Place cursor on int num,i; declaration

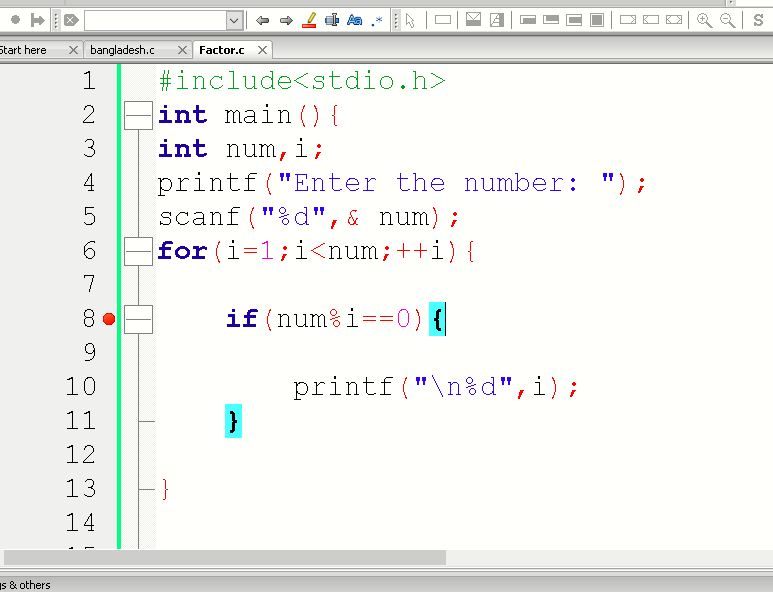(241, 149)
